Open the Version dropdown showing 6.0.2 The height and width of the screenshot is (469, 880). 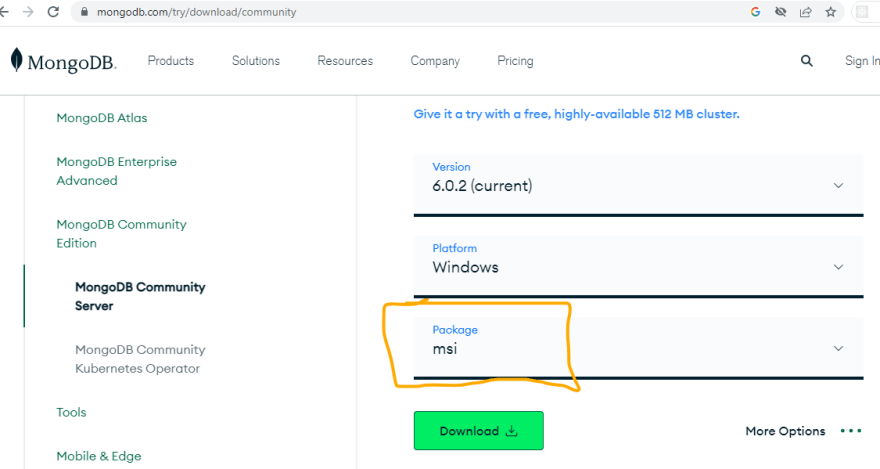[638, 185]
